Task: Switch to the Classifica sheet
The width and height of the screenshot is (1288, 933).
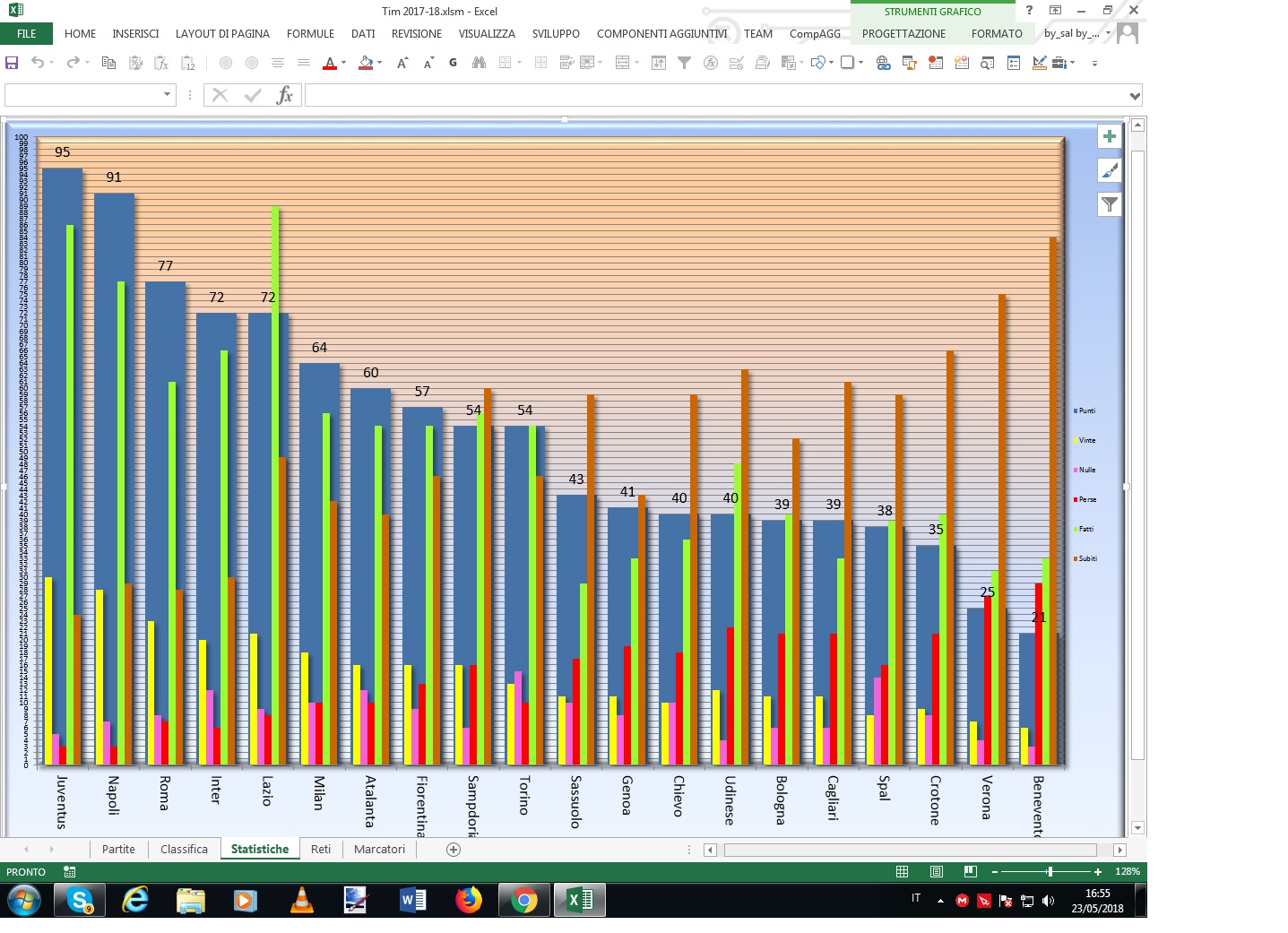Action: pyautogui.click(x=184, y=850)
